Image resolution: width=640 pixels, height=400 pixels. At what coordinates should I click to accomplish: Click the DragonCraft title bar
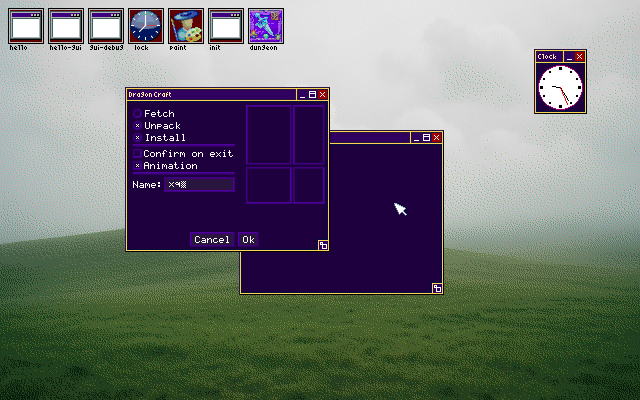211,95
